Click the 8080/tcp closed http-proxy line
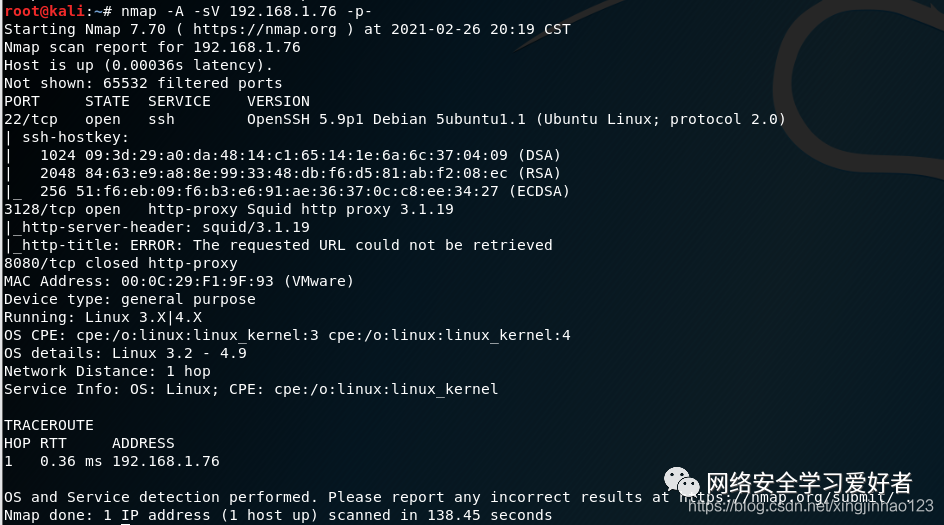Viewport: 944px width, 525px height. click(x=120, y=263)
